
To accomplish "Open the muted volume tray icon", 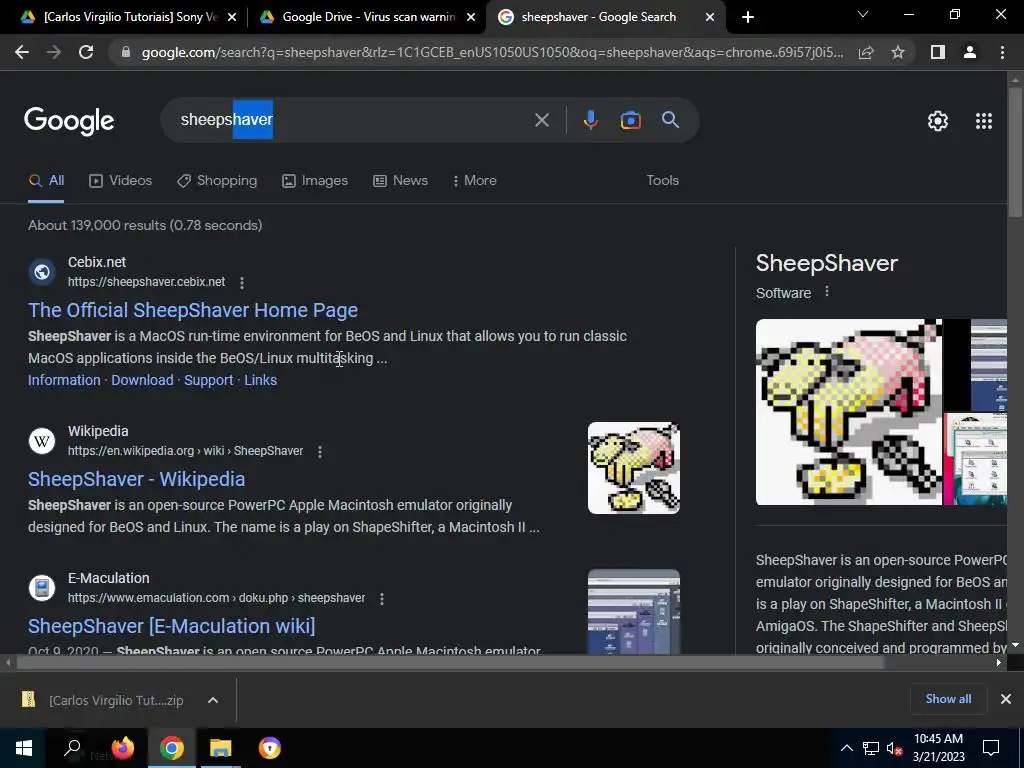I will [x=895, y=748].
